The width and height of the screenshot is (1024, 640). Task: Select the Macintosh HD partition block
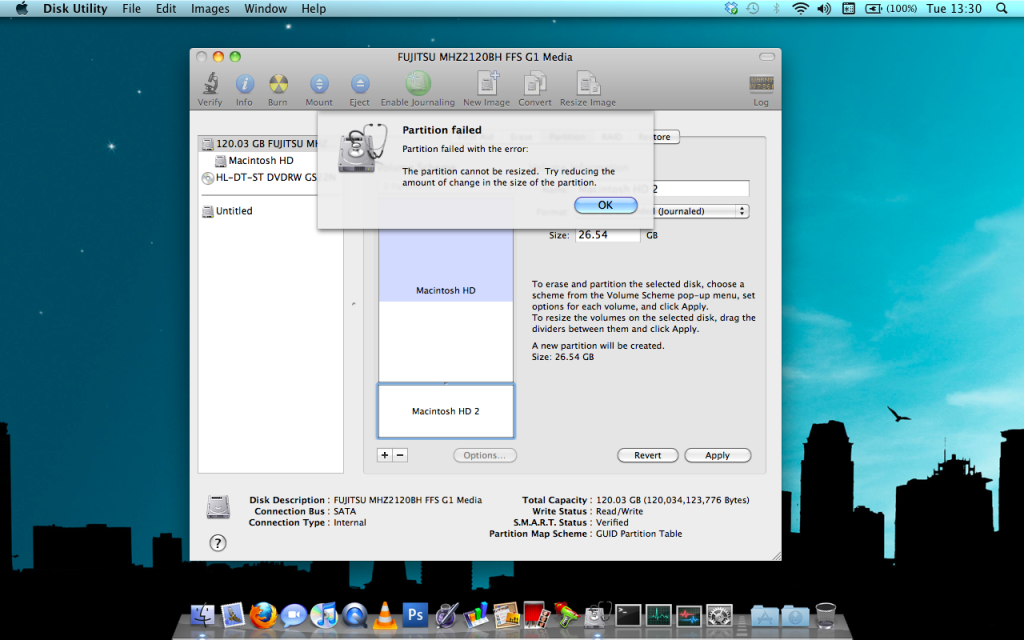coord(446,291)
